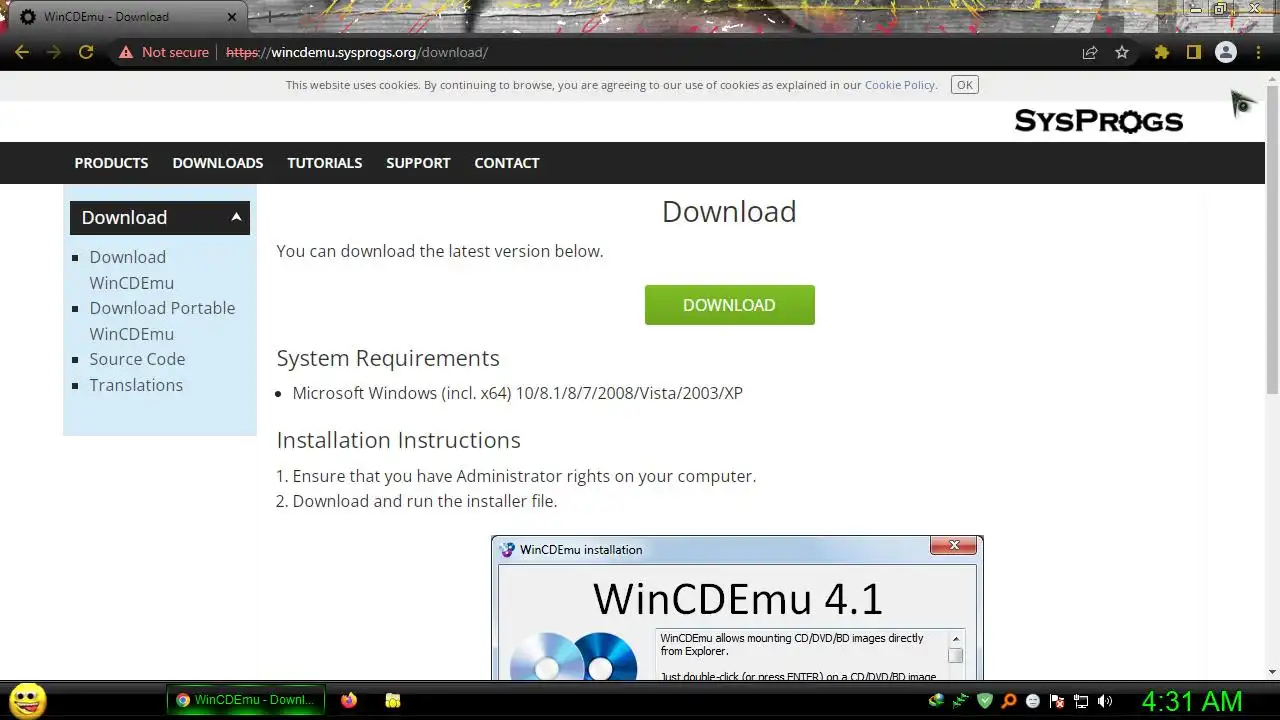Viewport: 1280px width, 720px height.
Task: Open the Chrome profile avatar
Action: [1226, 52]
